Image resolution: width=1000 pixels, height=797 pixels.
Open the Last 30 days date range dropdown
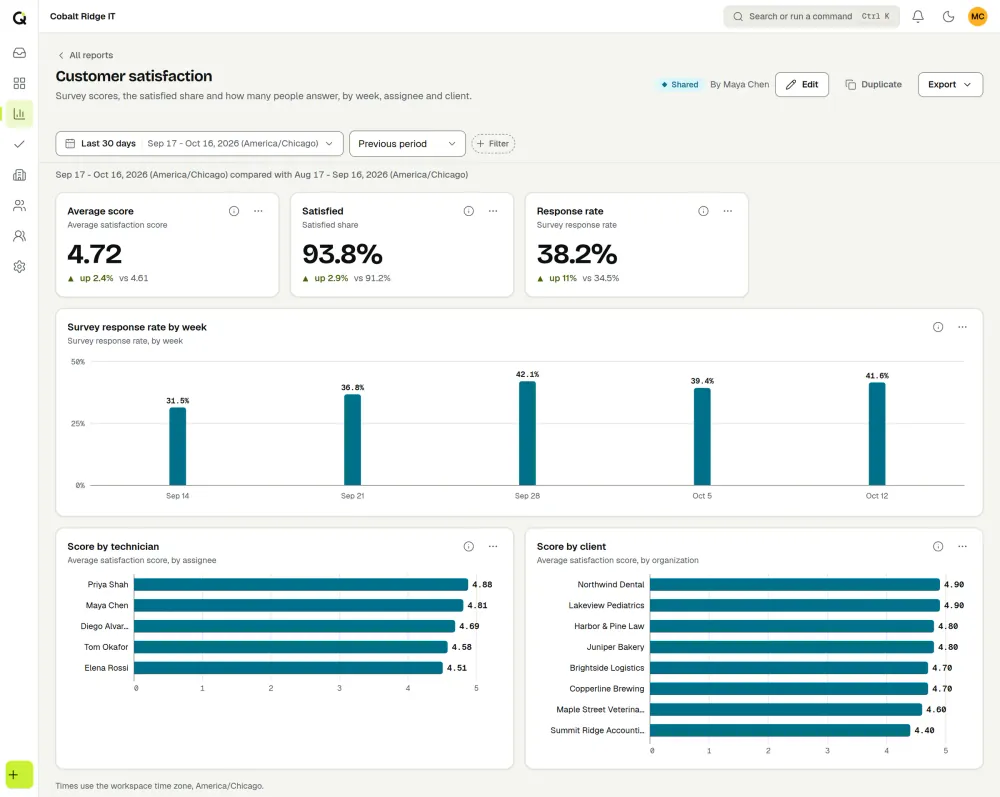coord(200,143)
